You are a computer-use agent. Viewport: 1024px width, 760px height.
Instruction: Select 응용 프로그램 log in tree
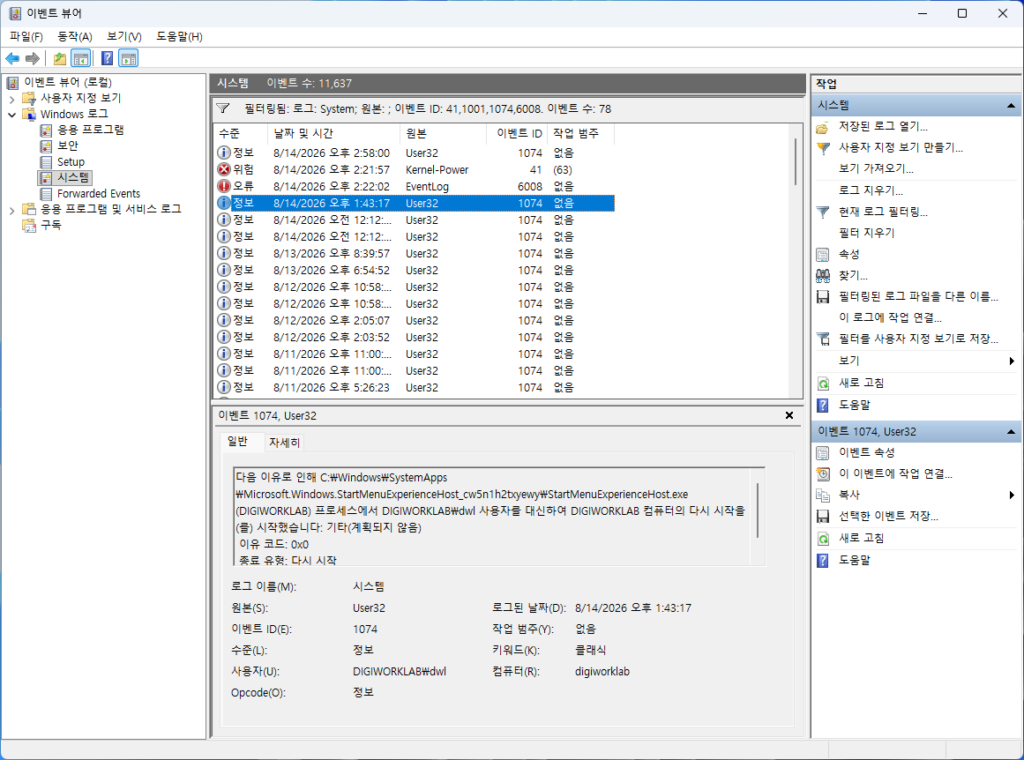(x=90, y=130)
